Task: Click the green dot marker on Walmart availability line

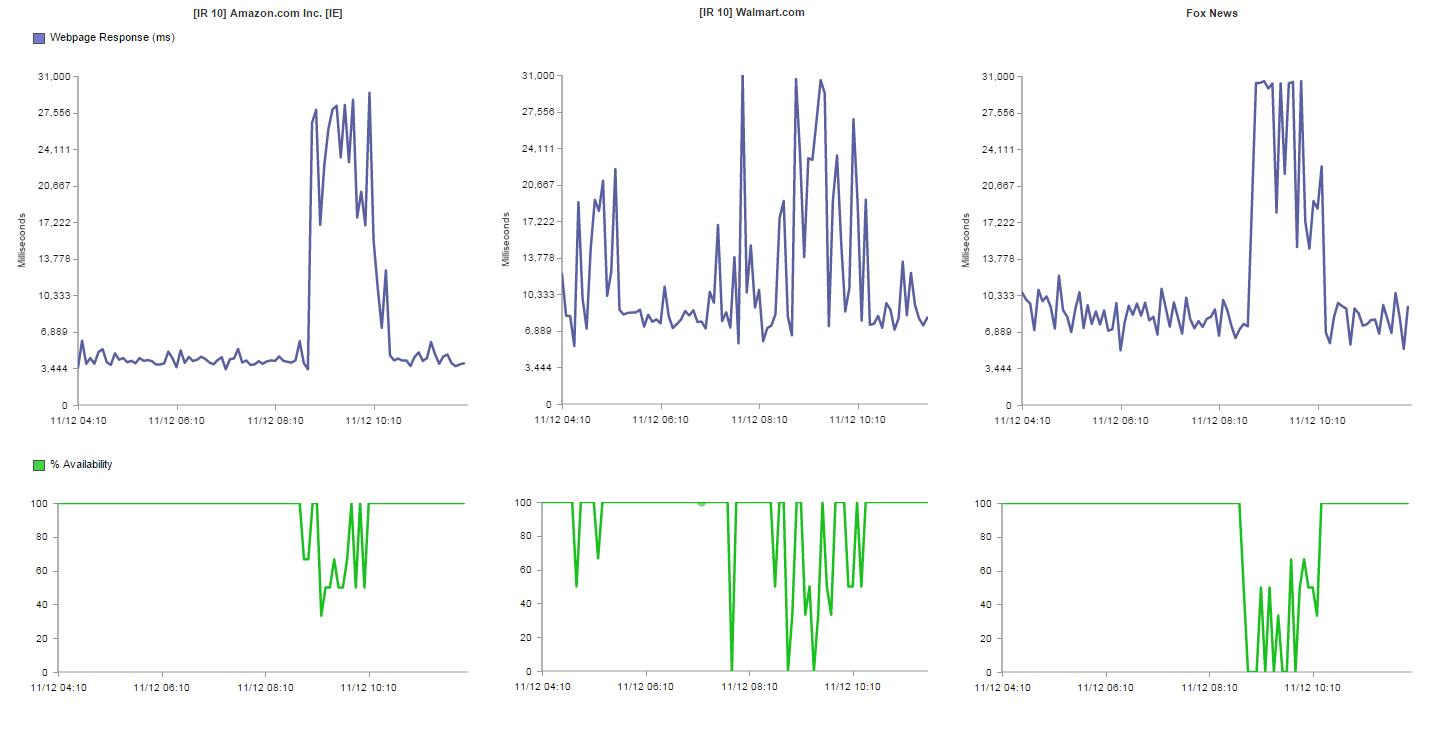Action: (x=701, y=503)
